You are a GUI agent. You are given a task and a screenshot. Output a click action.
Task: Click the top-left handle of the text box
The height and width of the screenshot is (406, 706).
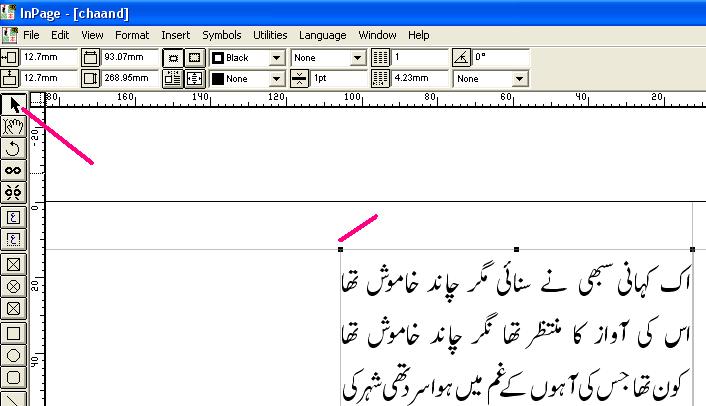[341, 249]
